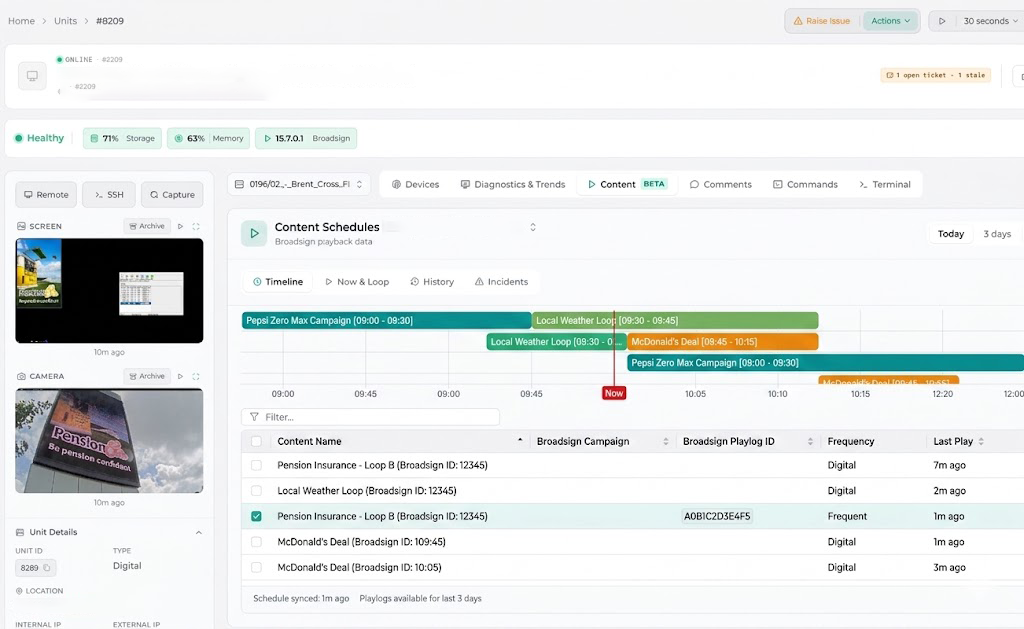The height and width of the screenshot is (629, 1024).
Task: Open the SCREEN preview thumbnail
Action: (109, 291)
